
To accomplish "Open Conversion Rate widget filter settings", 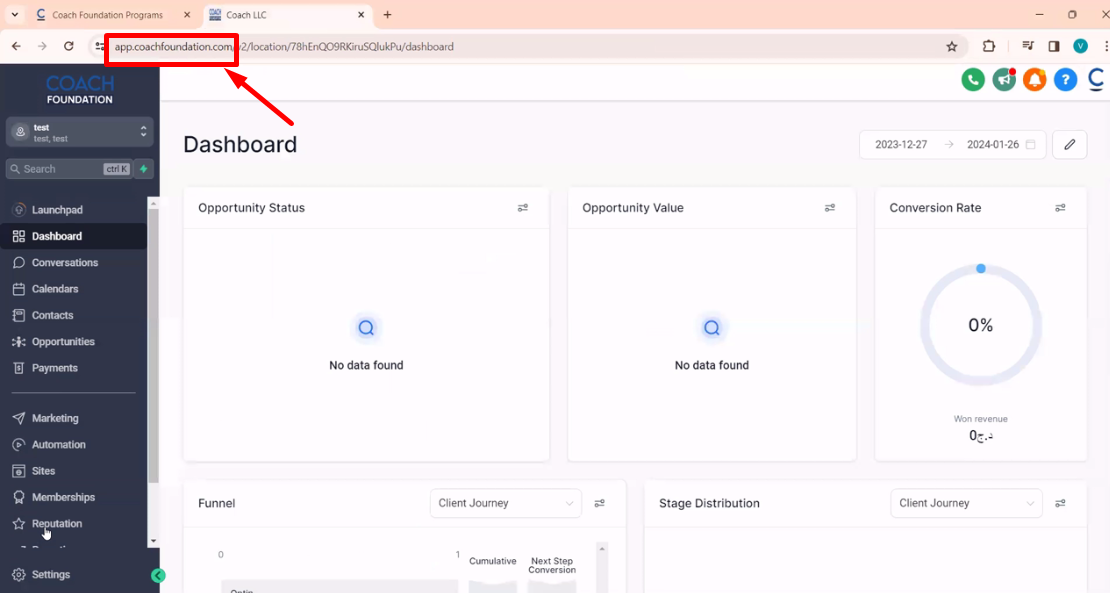I will click(x=1060, y=208).
